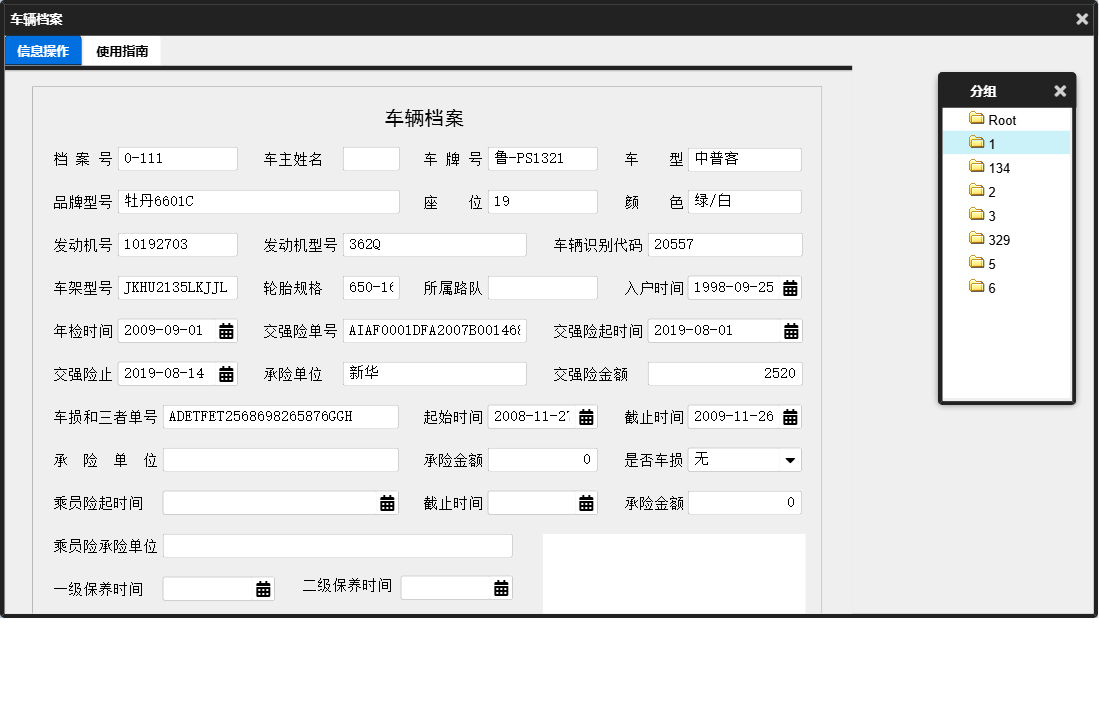Select the 信息操作 tab
This screenshot has height=702, width=1099.
point(42,49)
